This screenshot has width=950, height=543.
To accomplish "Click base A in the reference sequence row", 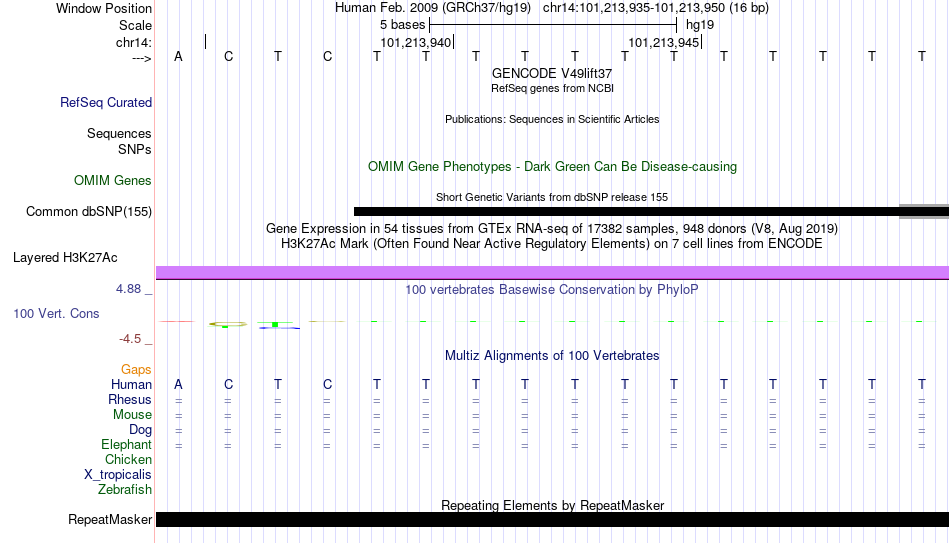I will pos(178,56).
